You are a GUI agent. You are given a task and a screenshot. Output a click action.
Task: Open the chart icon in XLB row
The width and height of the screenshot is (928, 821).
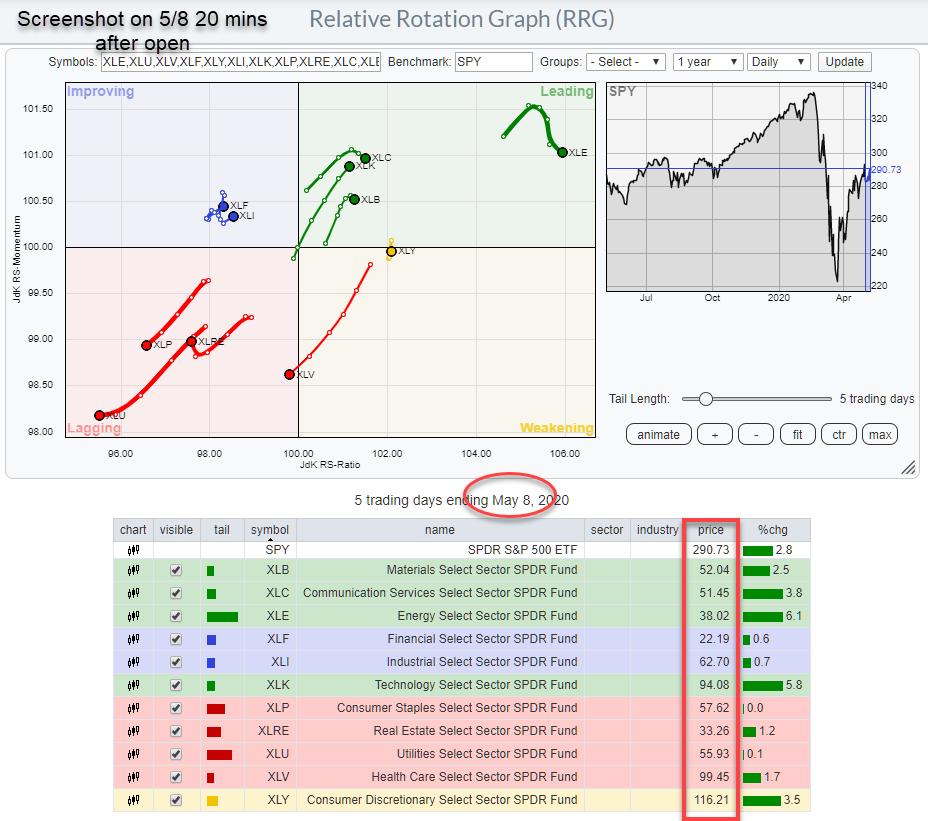(x=133, y=570)
